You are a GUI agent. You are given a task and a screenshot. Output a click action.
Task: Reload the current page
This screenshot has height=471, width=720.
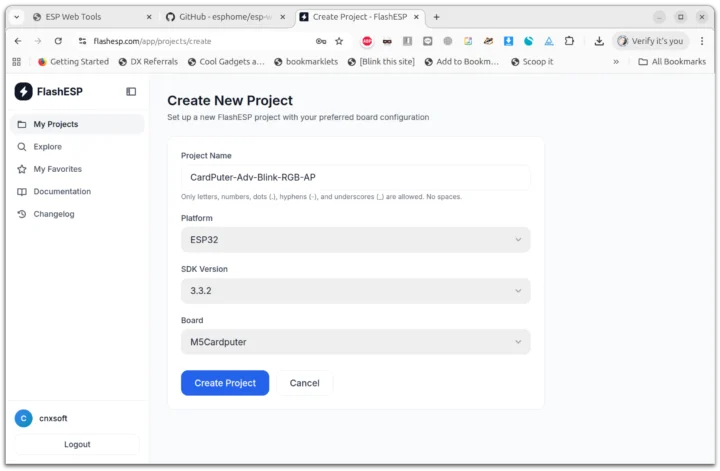(58, 41)
